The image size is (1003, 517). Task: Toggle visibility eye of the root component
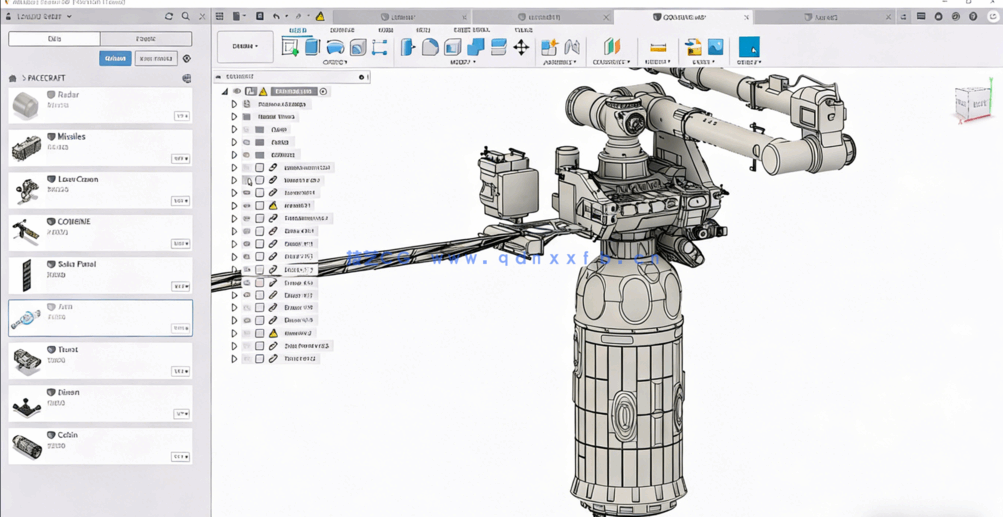click(x=237, y=92)
